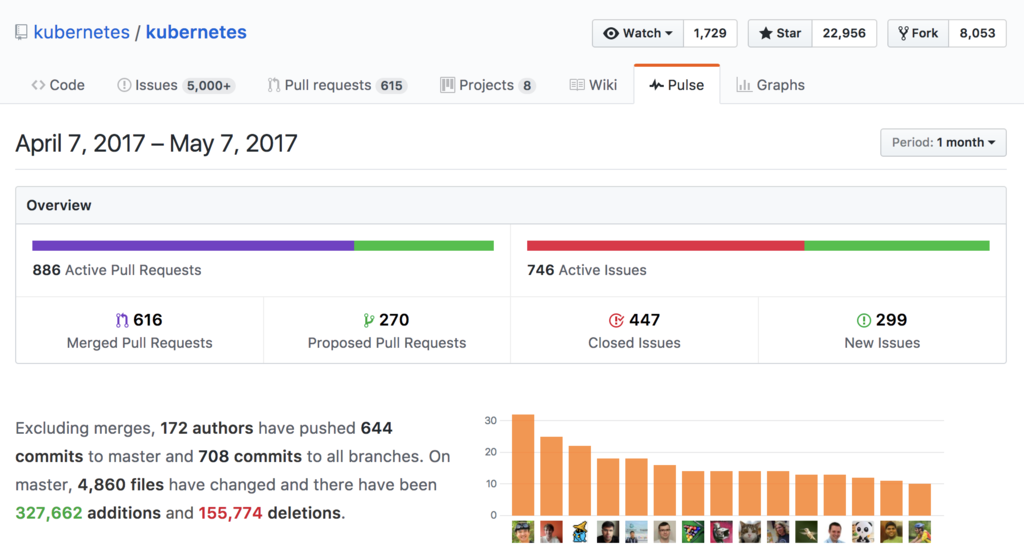Screen dimensions: 1024x552
Task: Open avatar of man in green shirt
Action: pos(891,532)
